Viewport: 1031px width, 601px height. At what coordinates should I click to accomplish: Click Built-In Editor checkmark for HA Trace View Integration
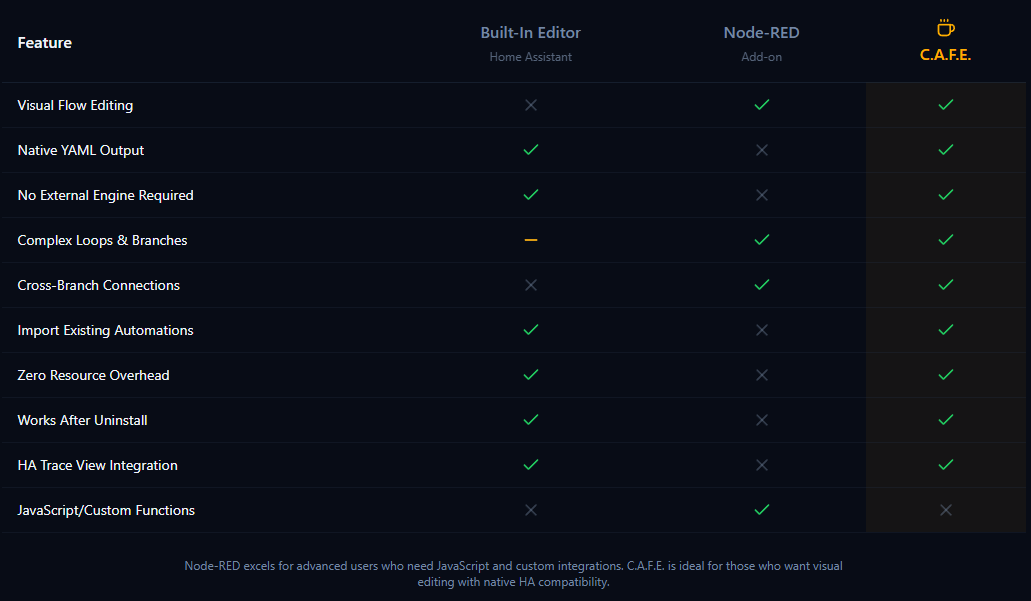click(531, 465)
